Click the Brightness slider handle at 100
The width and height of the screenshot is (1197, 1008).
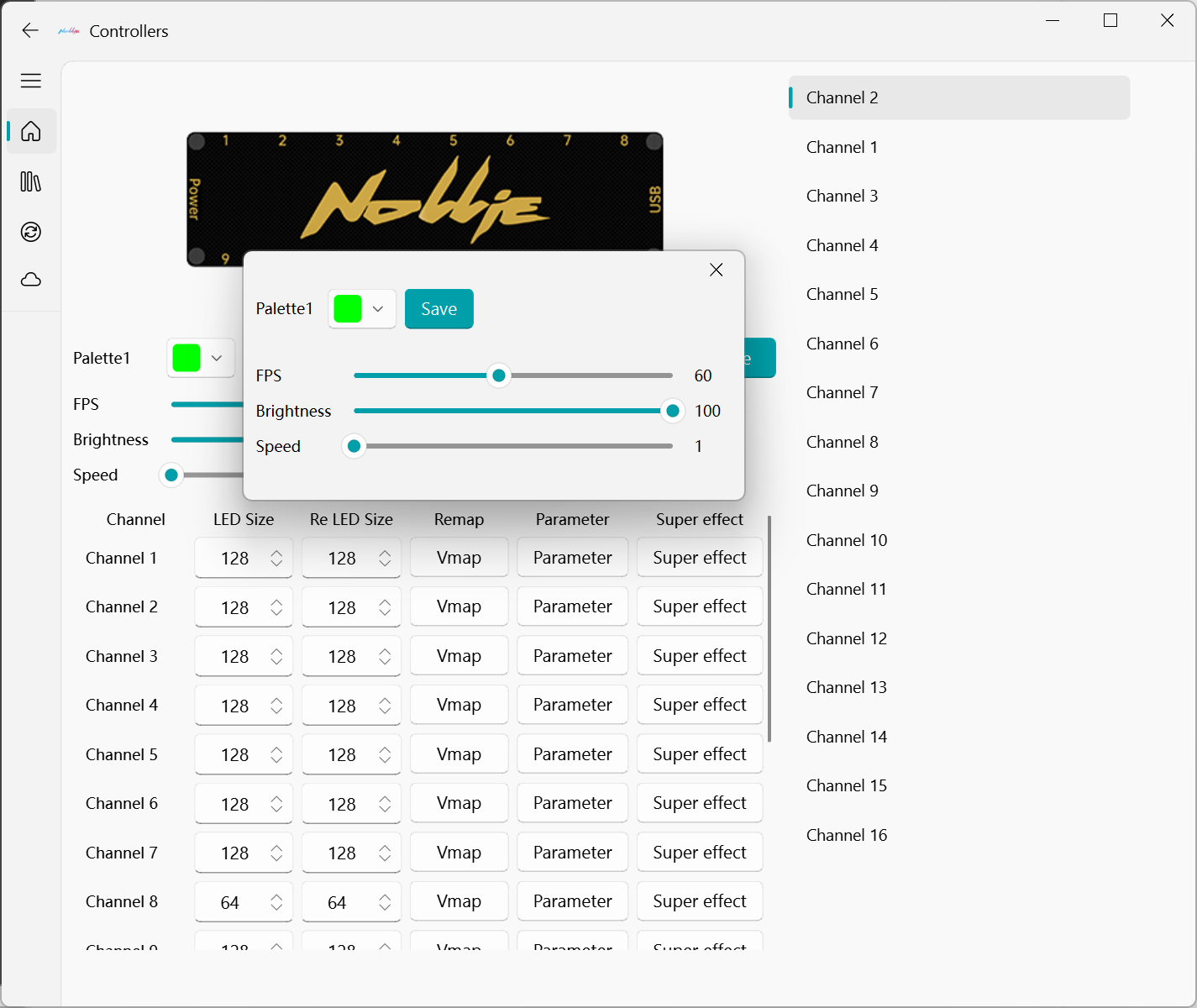[x=672, y=411]
